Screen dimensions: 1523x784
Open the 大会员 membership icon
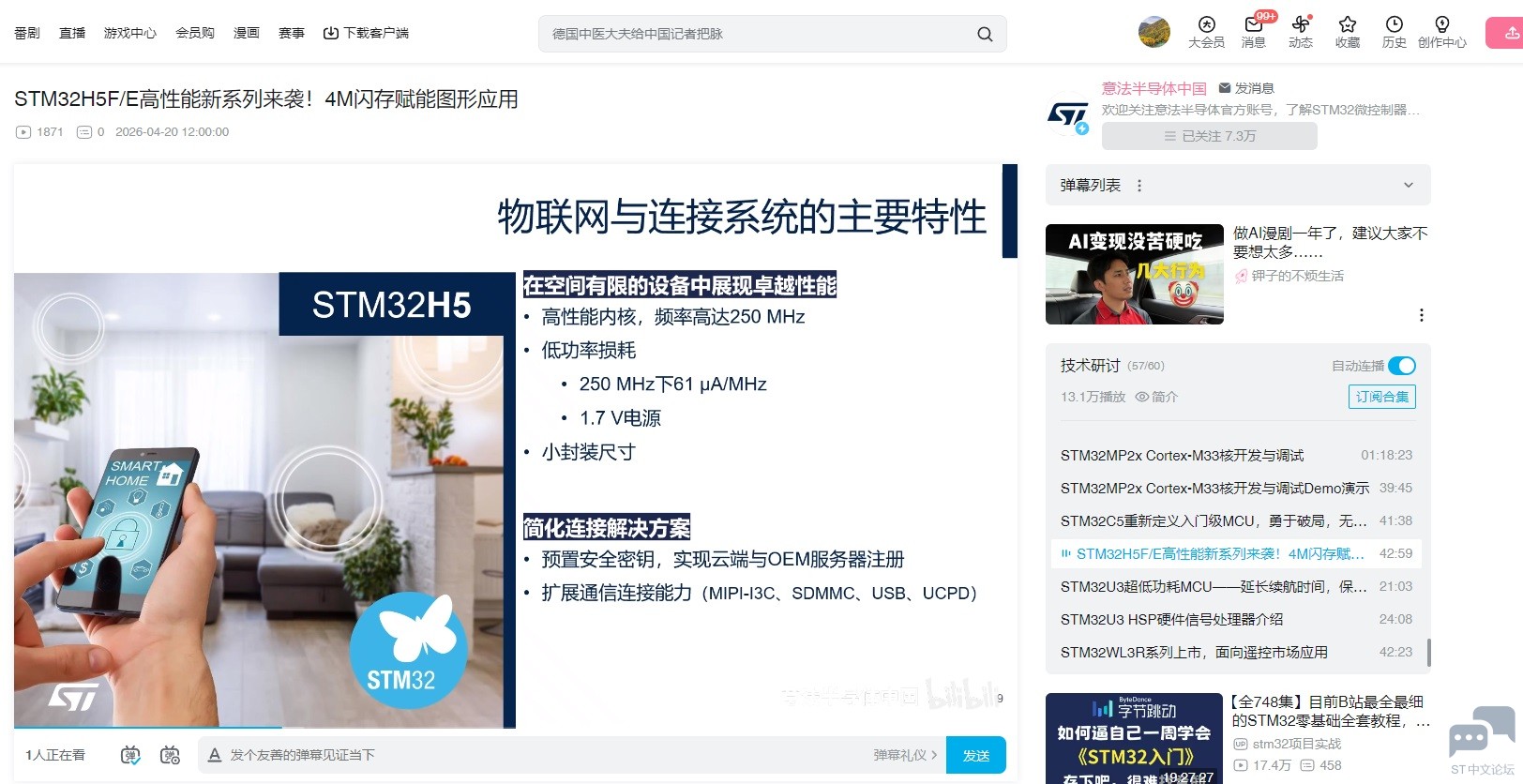tap(1206, 32)
